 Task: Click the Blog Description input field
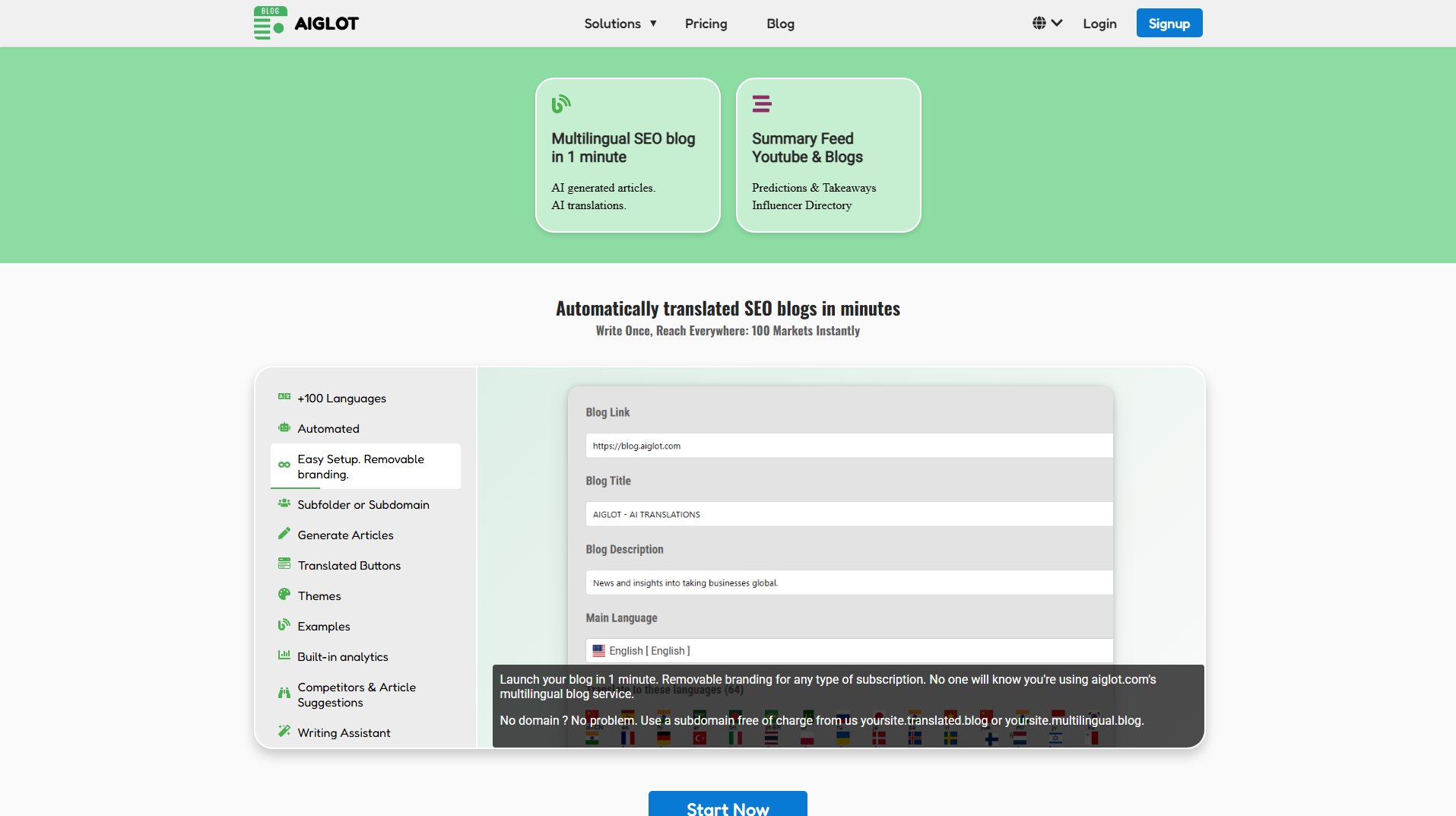coord(849,583)
